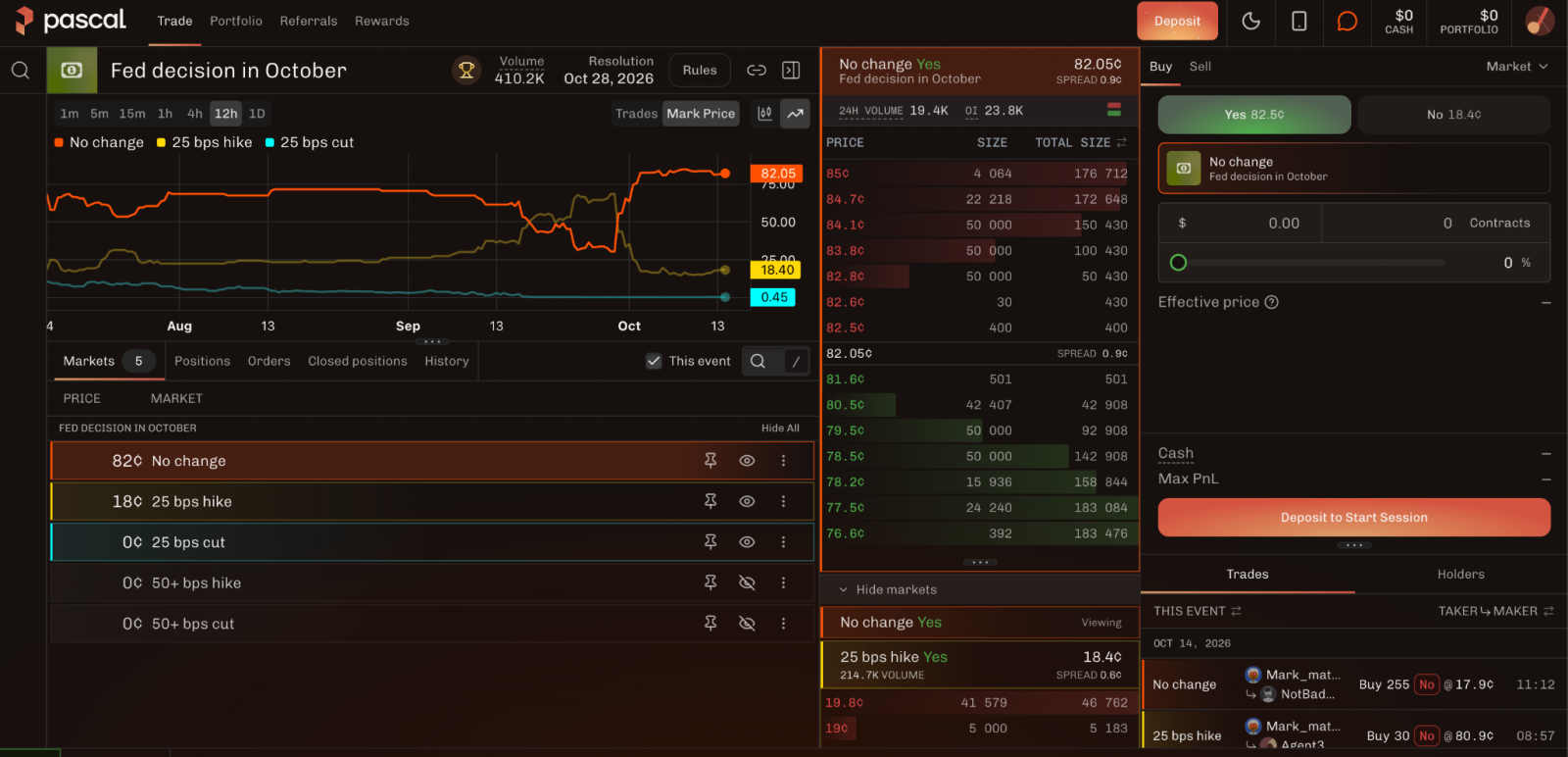Collapse the side panel icon beside Rules

click(x=791, y=71)
